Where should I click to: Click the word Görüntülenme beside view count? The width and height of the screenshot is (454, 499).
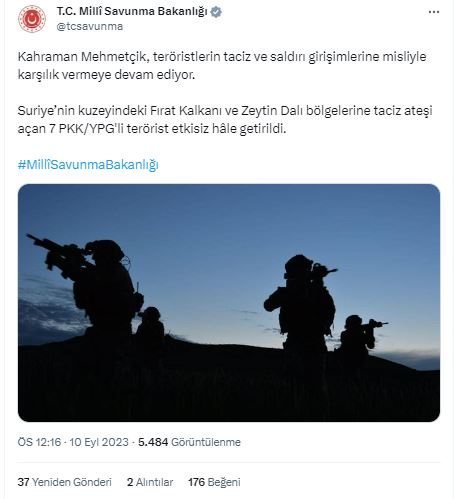206,442
